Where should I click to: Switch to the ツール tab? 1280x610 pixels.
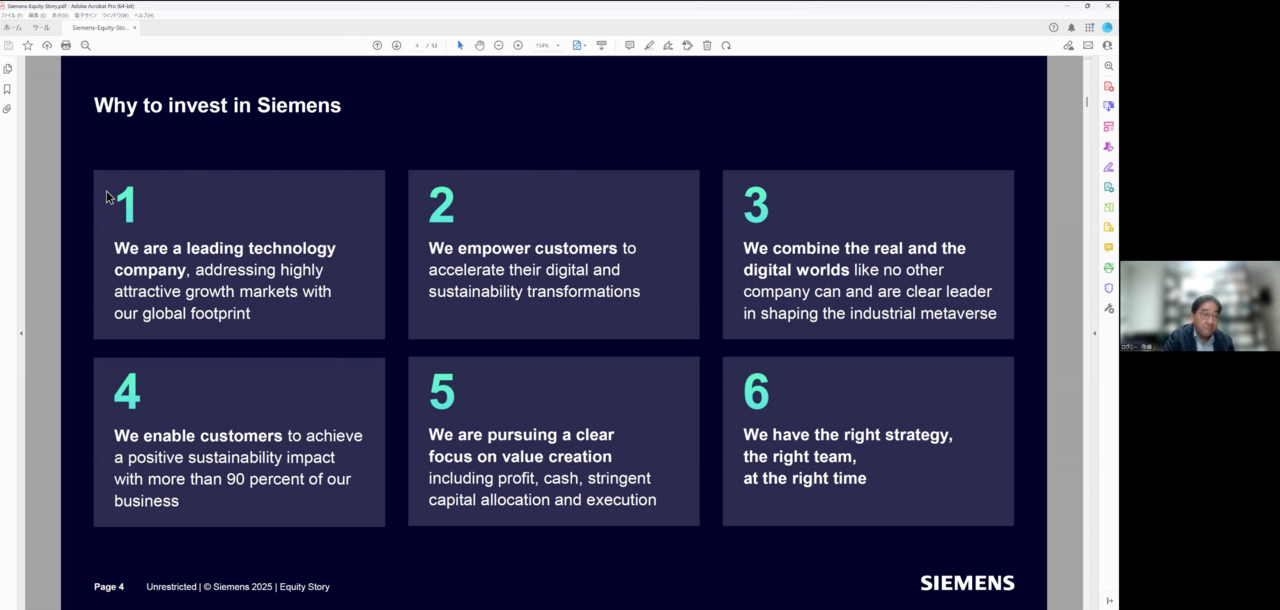[41, 28]
